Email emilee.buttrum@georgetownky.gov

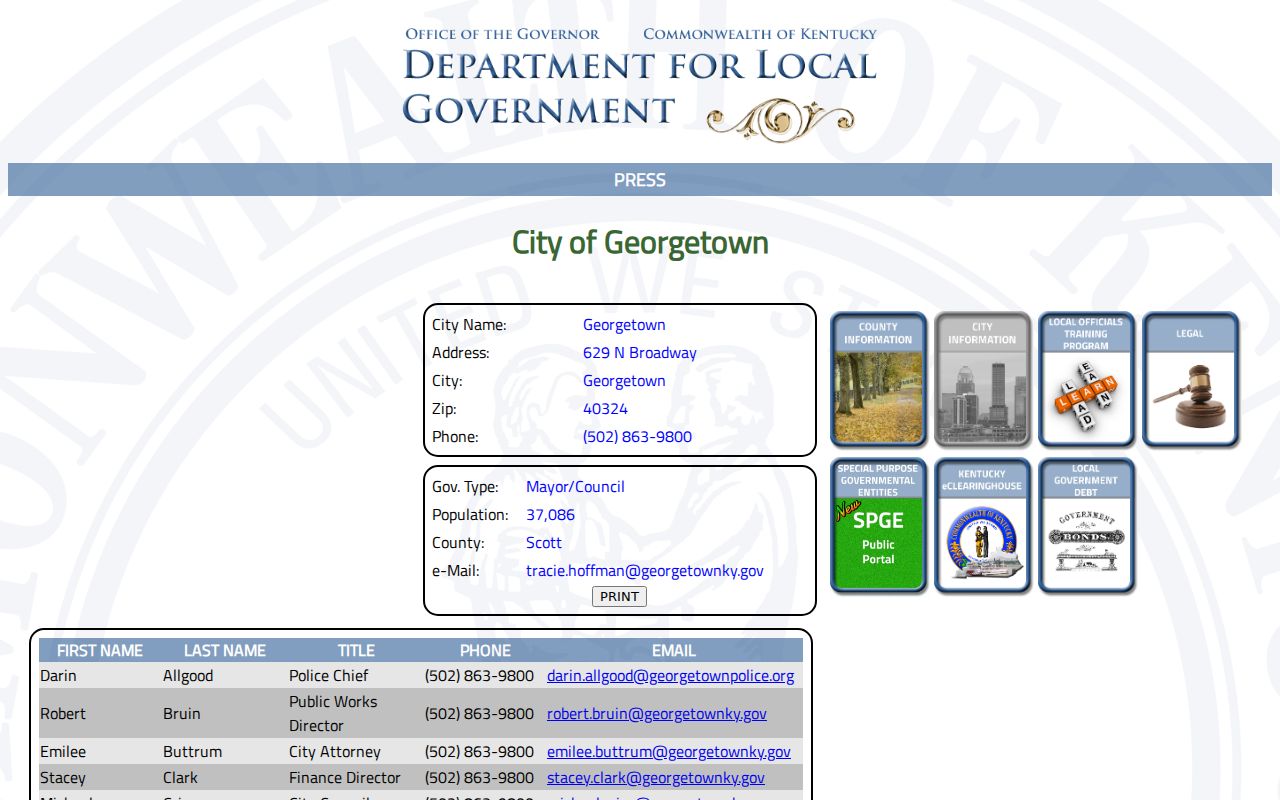click(x=669, y=752)
